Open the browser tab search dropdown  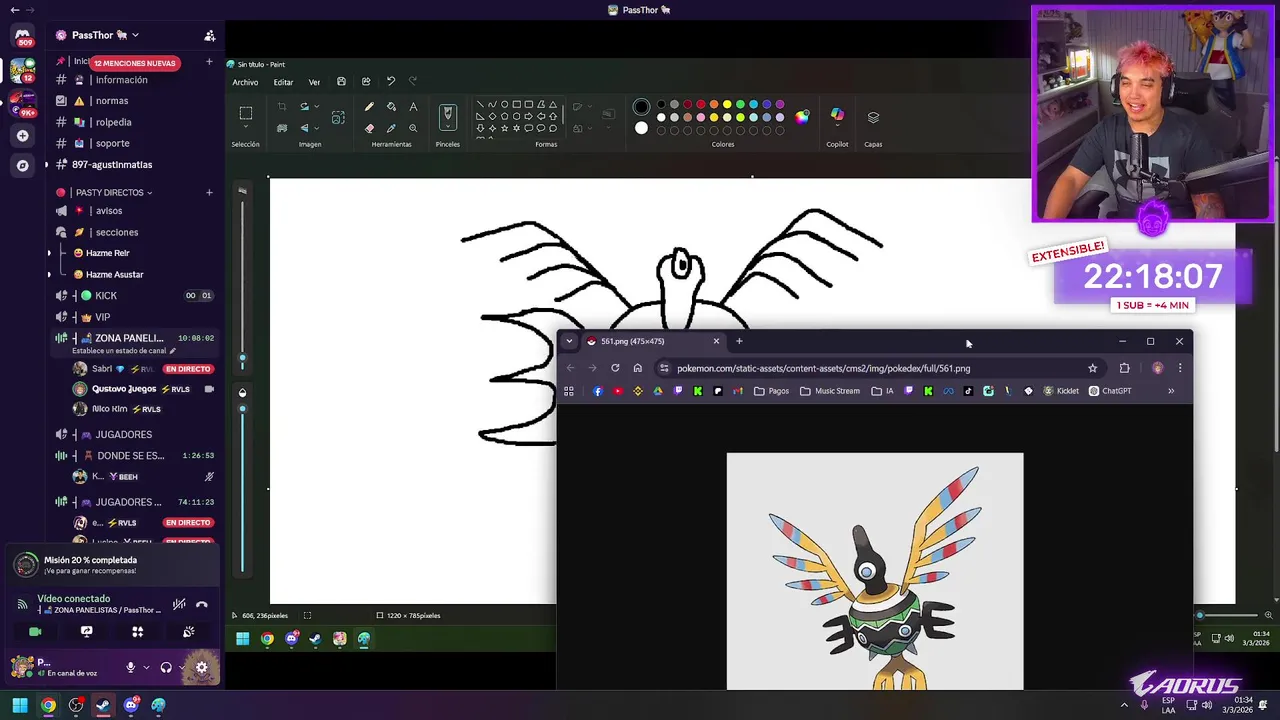pyautogui.click(x=569, y=341)
